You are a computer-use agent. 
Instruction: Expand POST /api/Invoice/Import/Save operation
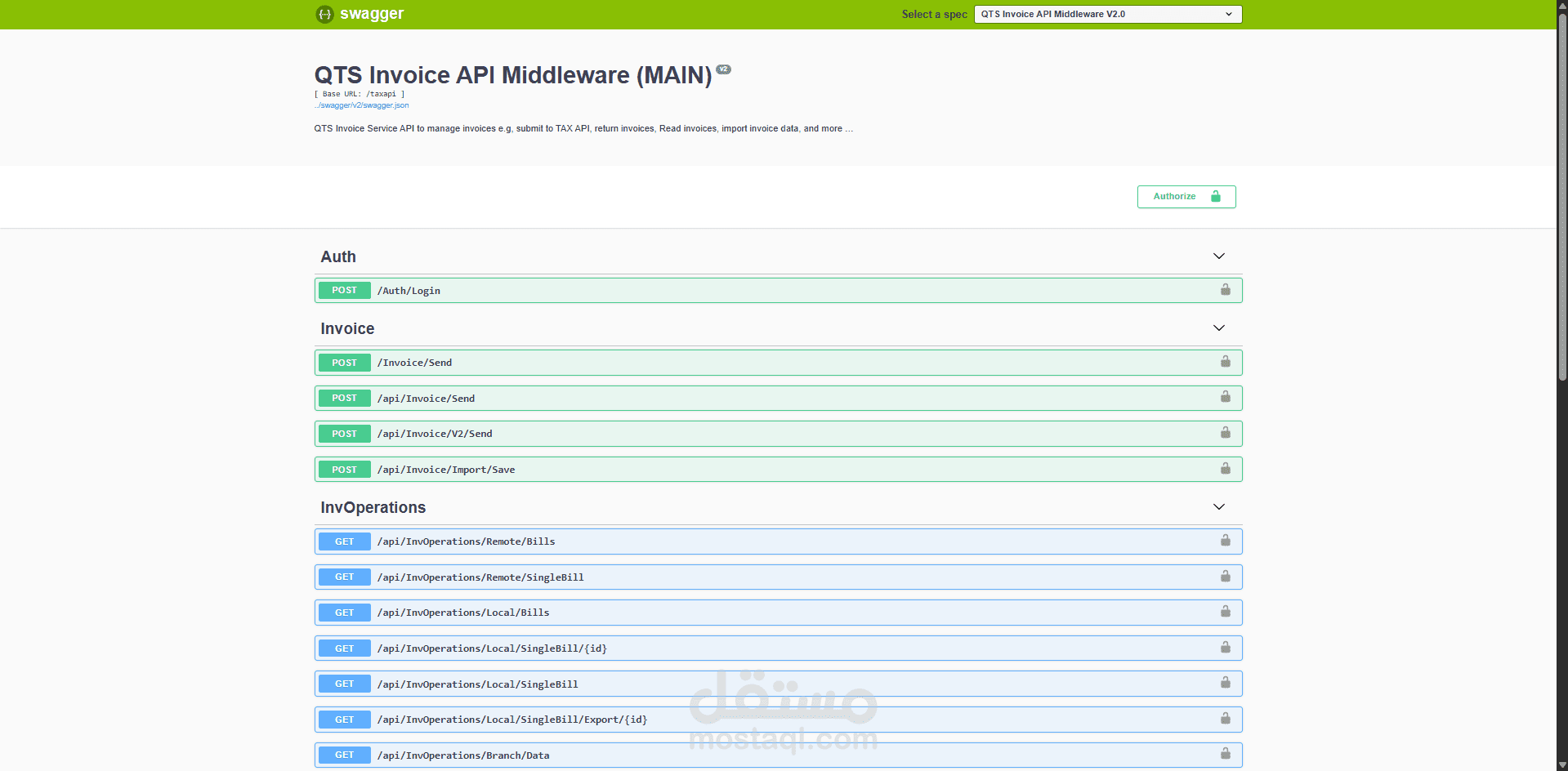[778, 470]
